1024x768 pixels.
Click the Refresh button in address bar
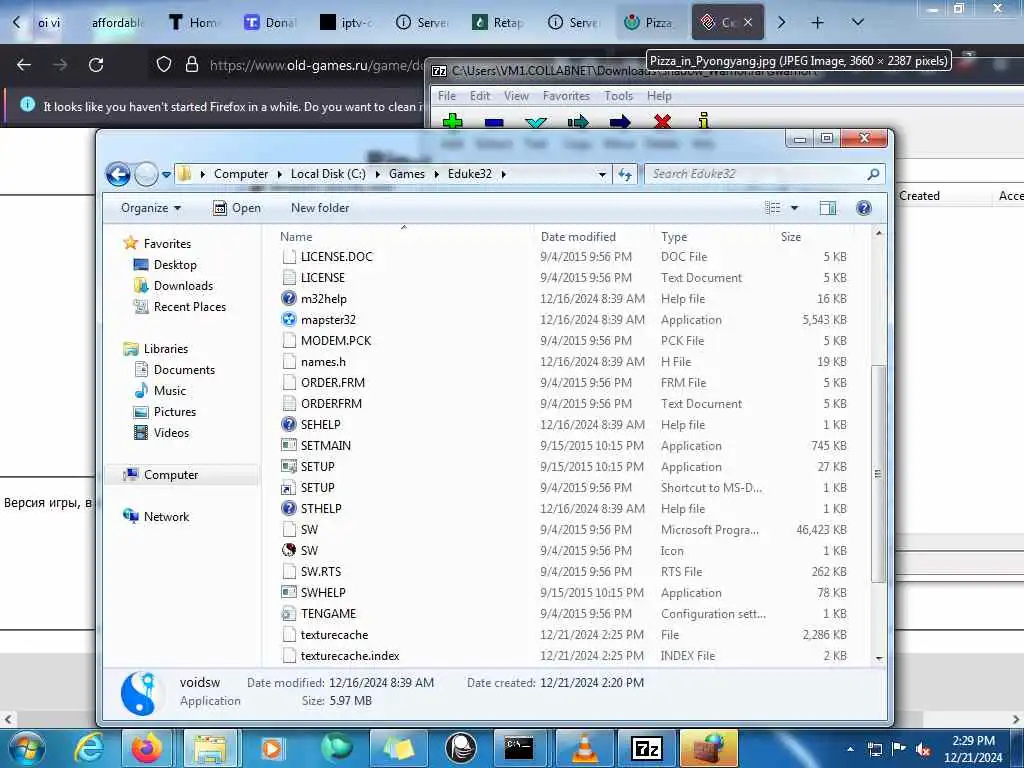click(x=625, y=174)
